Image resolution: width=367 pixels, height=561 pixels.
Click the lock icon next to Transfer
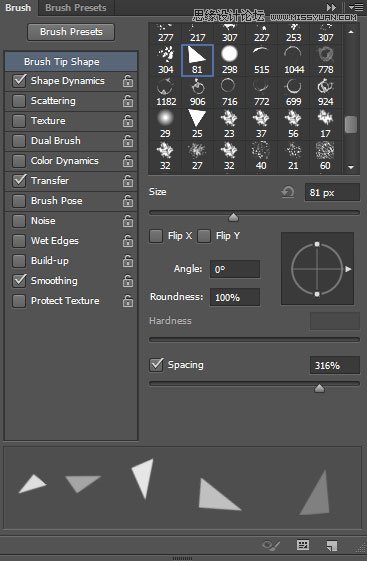coord(128,181)
